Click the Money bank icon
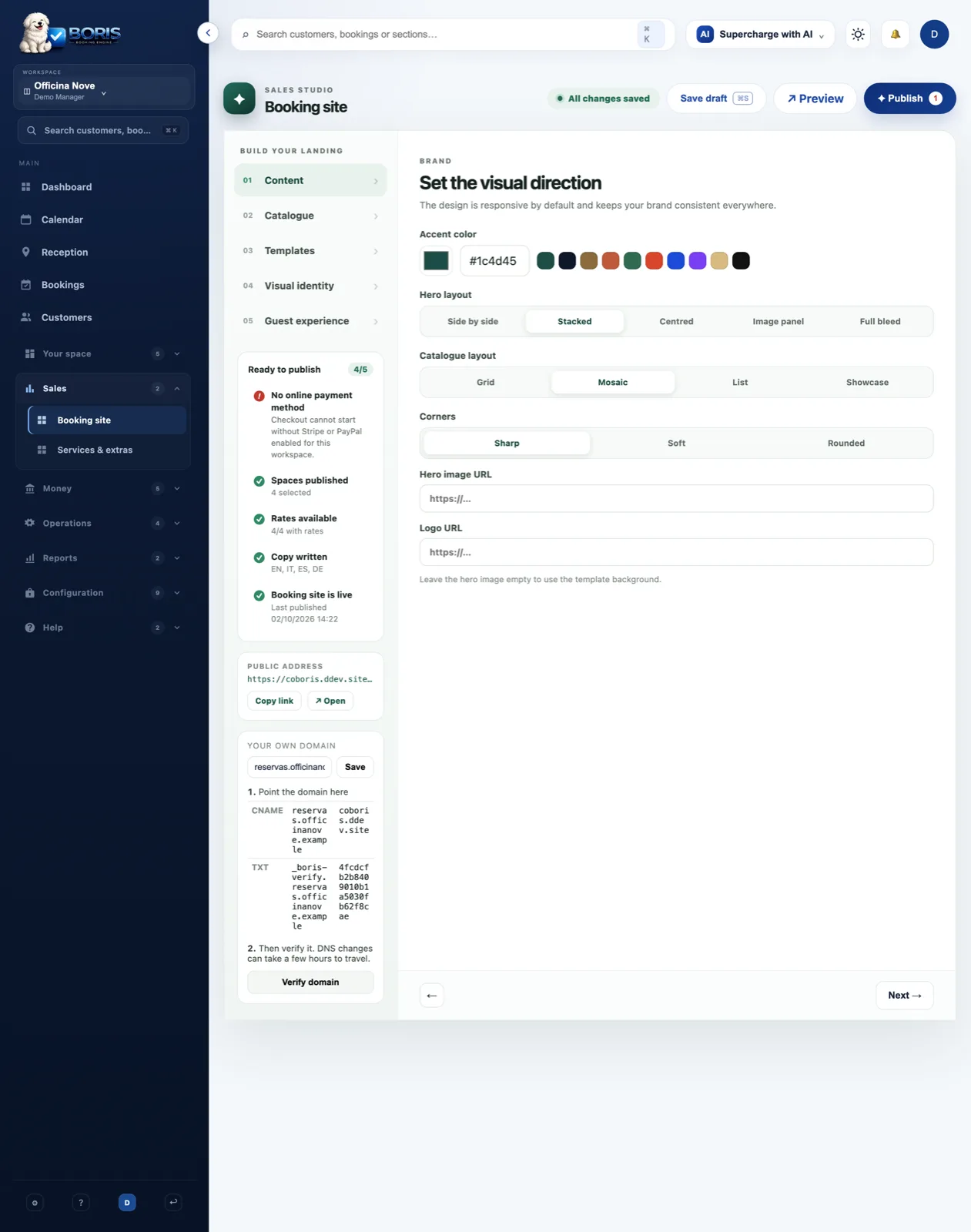Viewport: 971px width, 1232px height. (30, 488)
